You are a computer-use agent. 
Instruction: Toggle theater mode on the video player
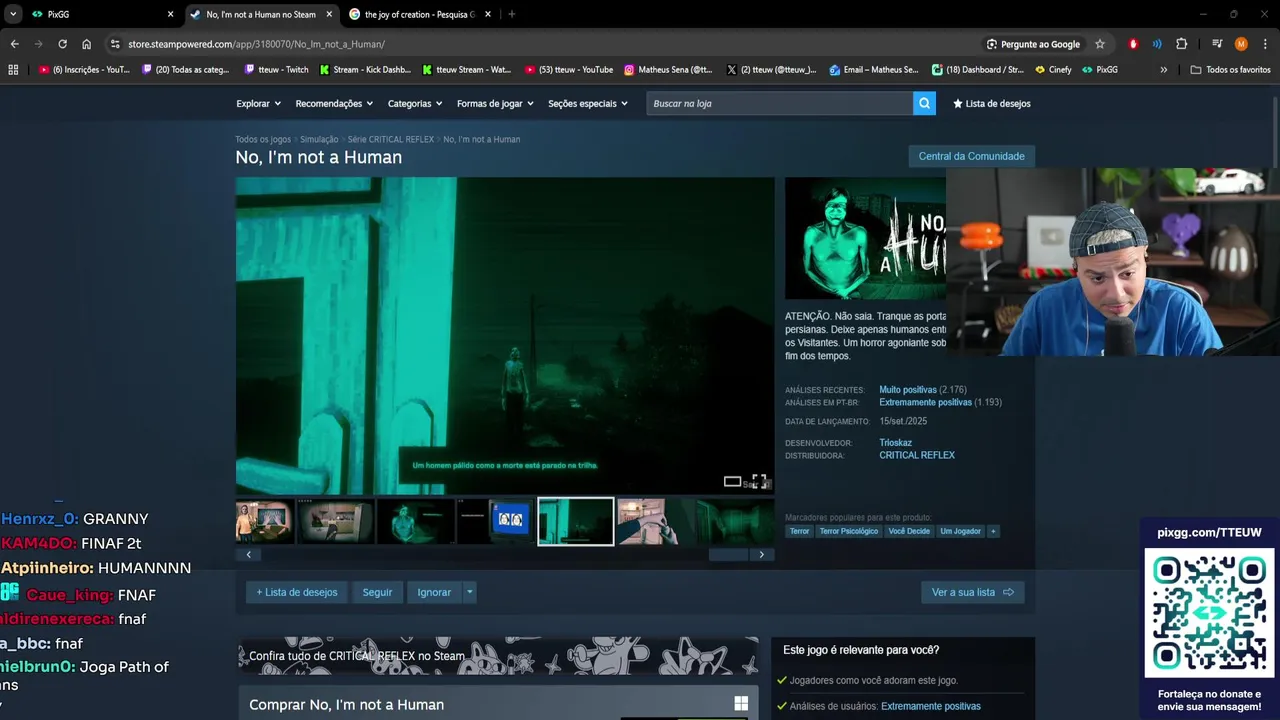(732, 482)
